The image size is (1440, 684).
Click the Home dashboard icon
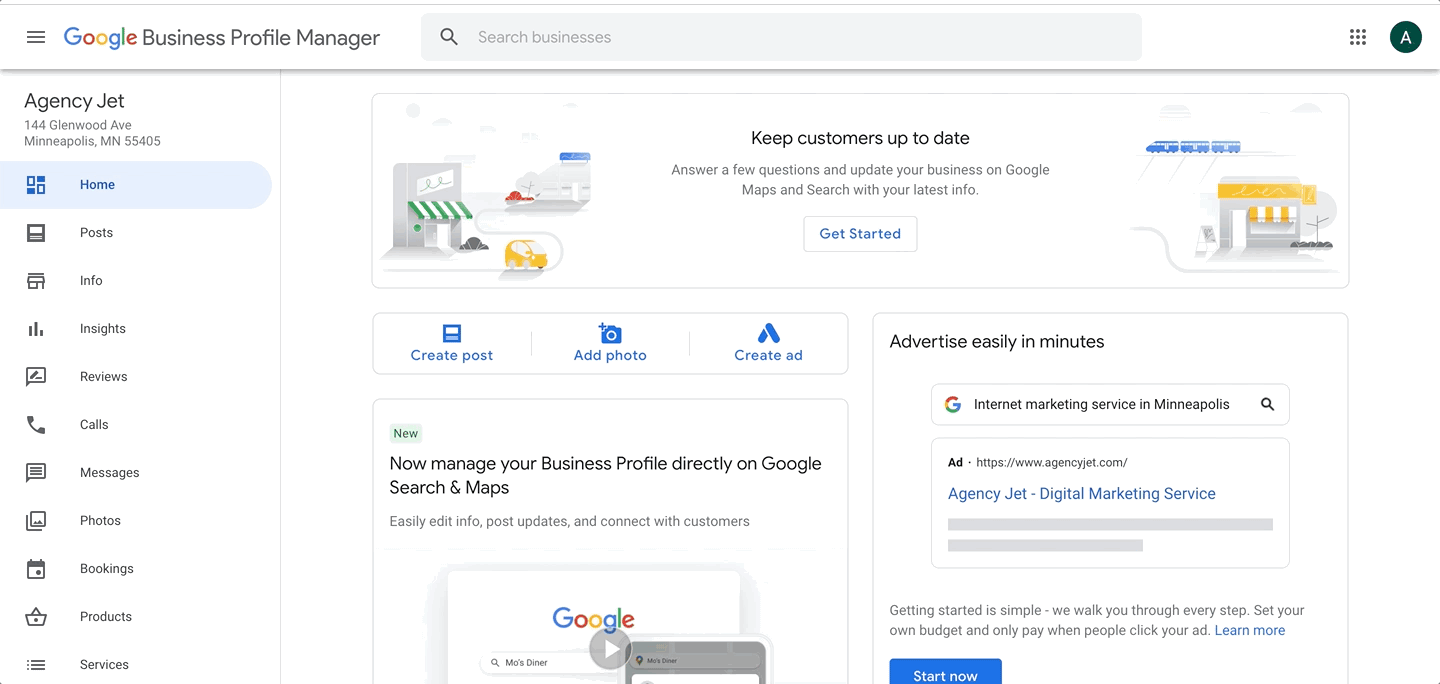[36, 185]
